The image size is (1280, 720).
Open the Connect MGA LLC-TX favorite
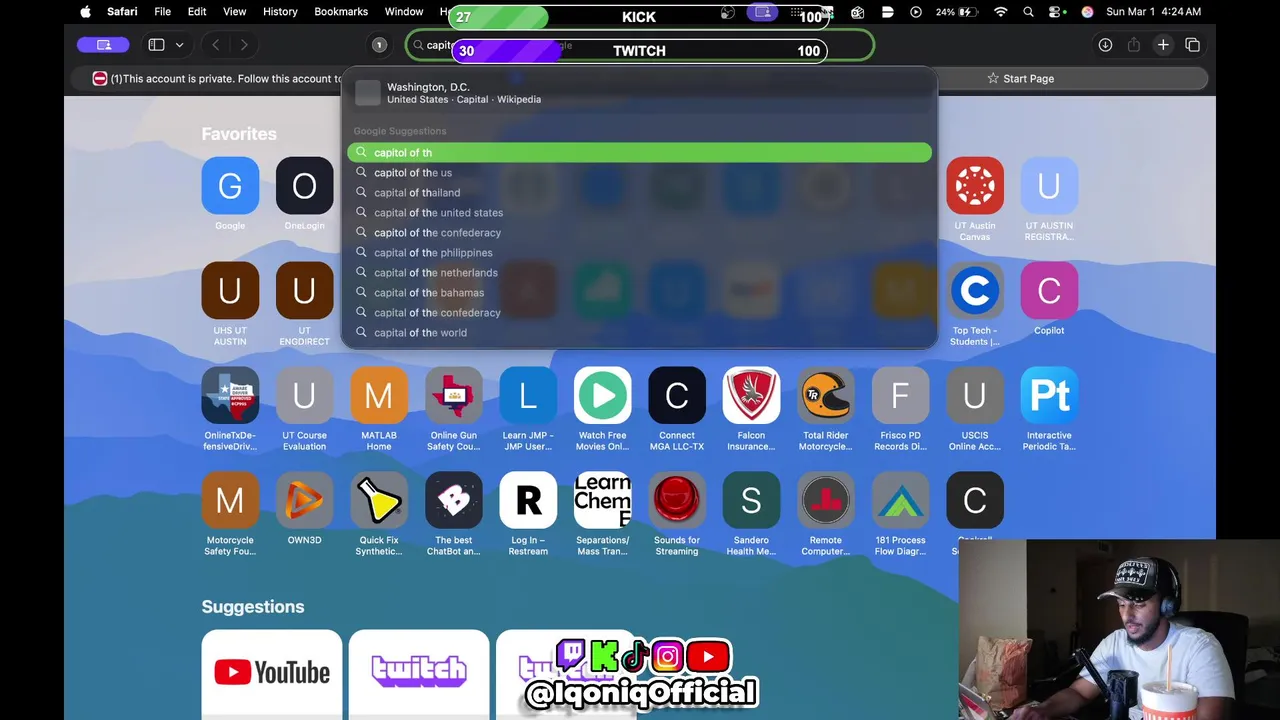(x=677, y=396)
